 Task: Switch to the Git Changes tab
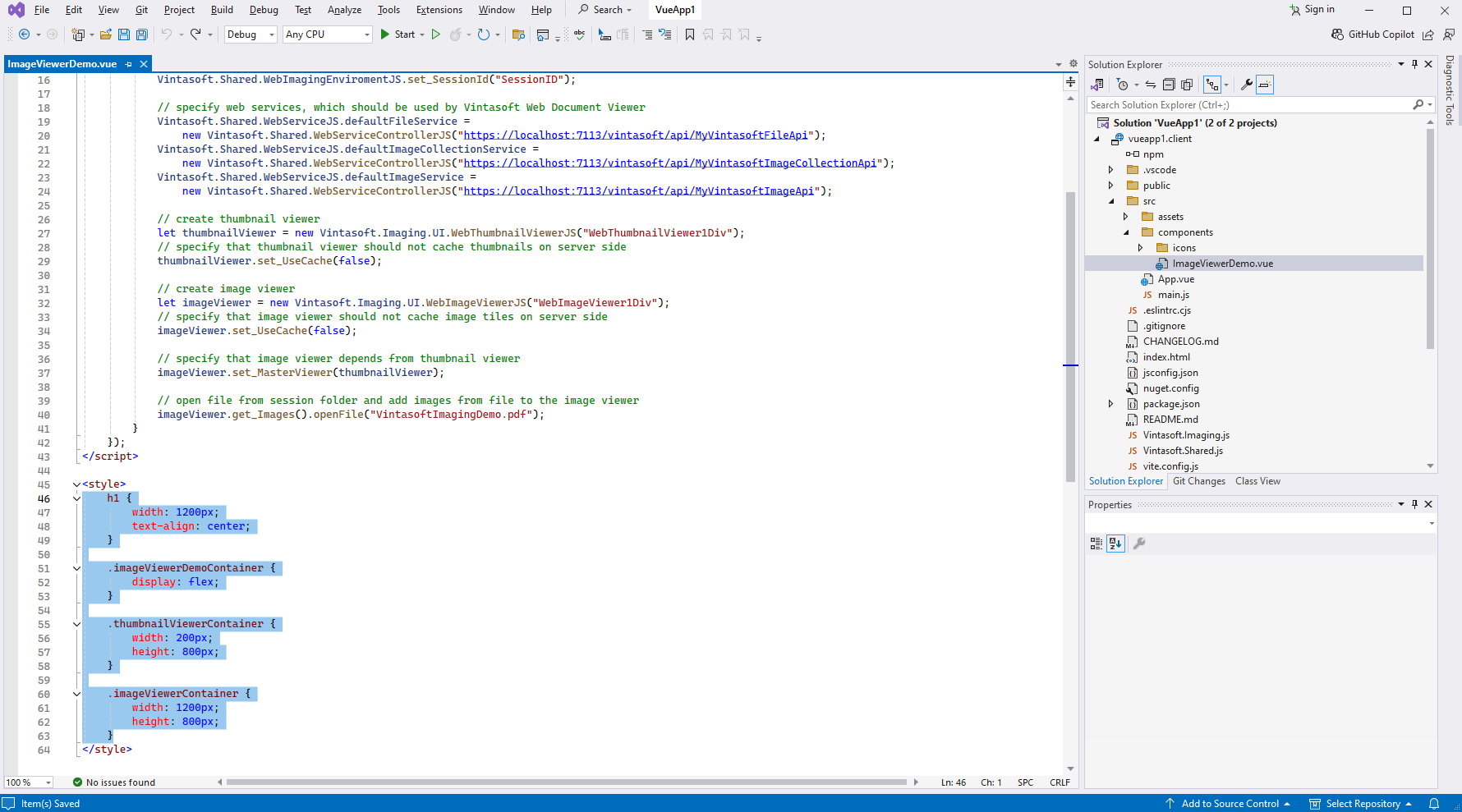click(x=1199, y=481)
